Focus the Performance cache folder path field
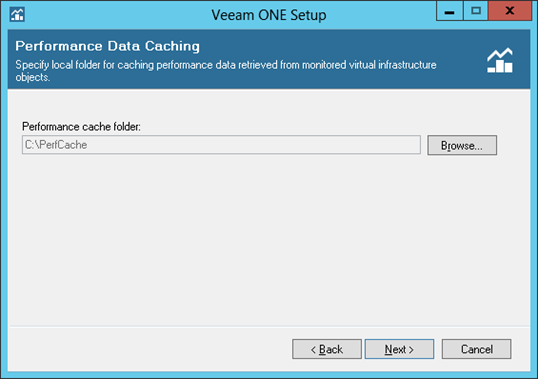Screen dimensions: 538x379 tap(221, 145)
